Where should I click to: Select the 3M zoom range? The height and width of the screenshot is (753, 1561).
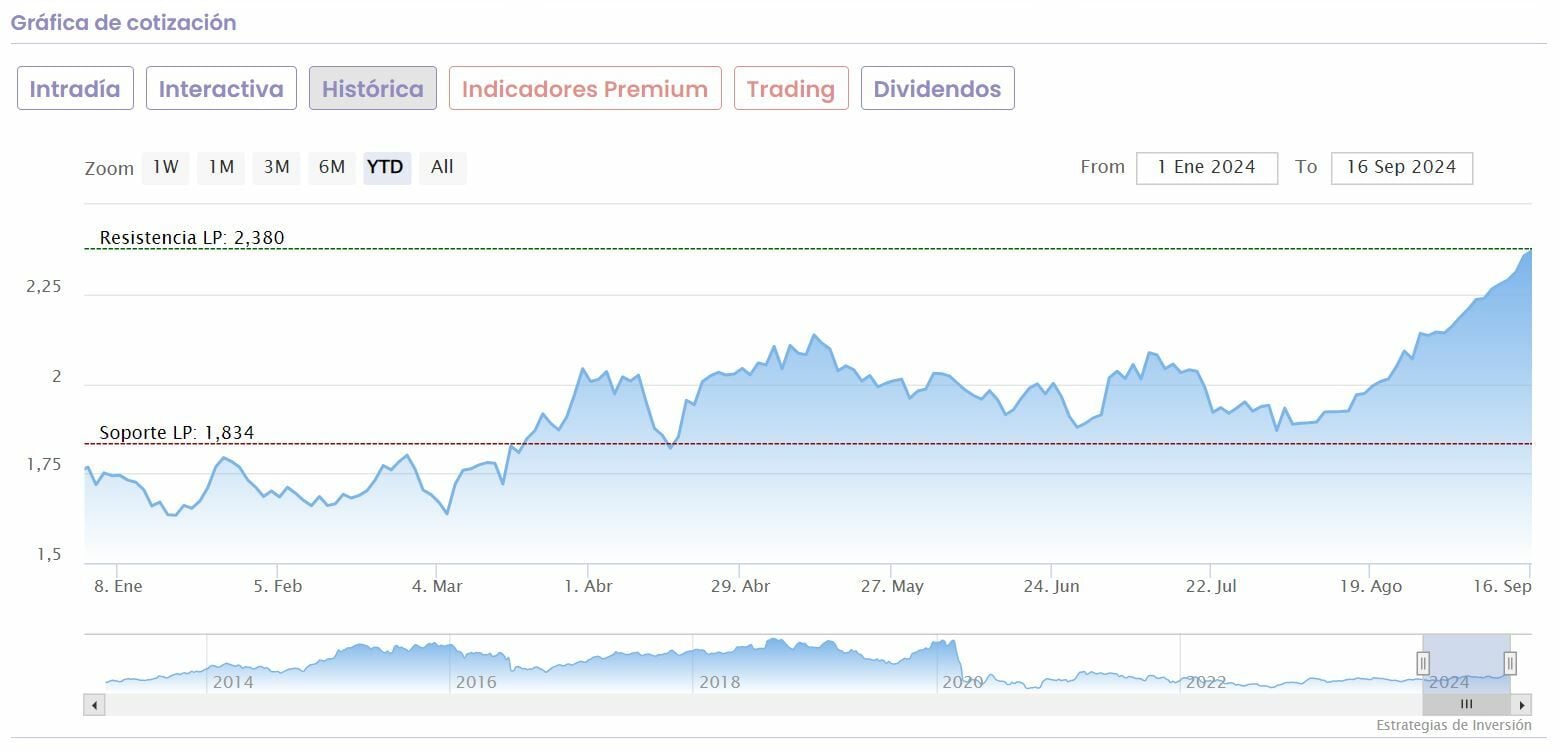276,167
